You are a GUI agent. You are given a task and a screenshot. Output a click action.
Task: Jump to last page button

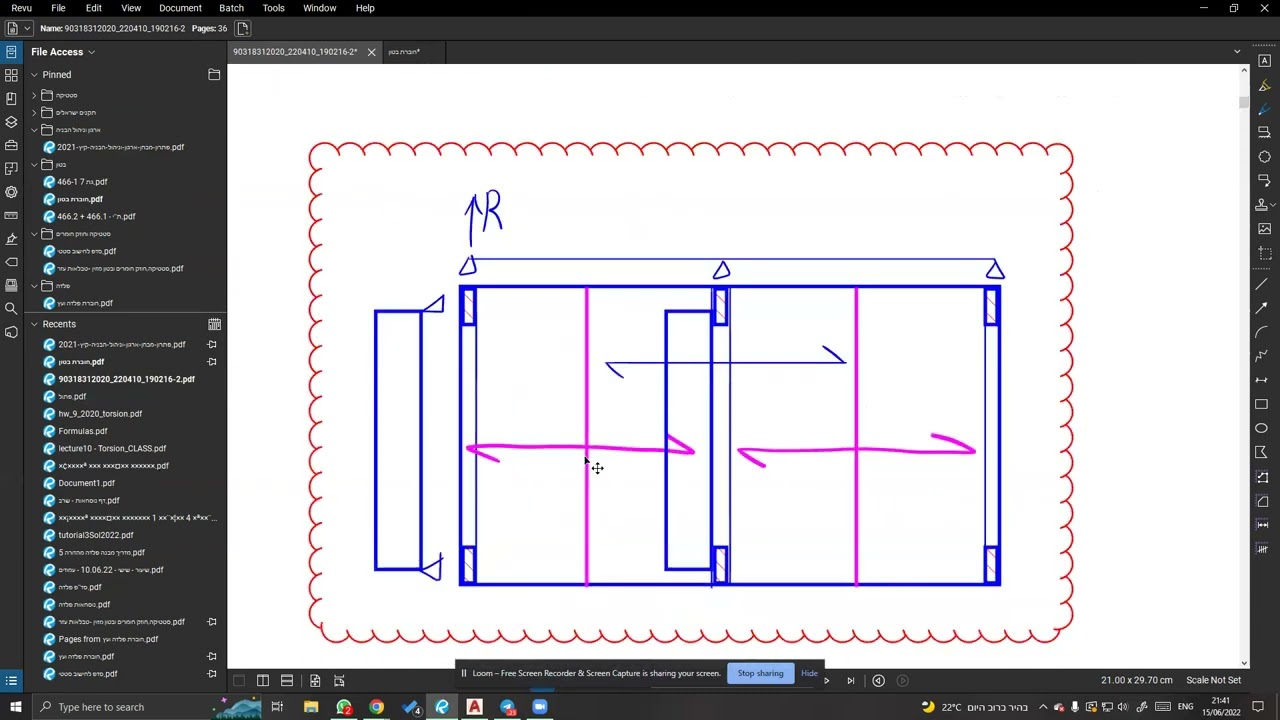(851, 681)
